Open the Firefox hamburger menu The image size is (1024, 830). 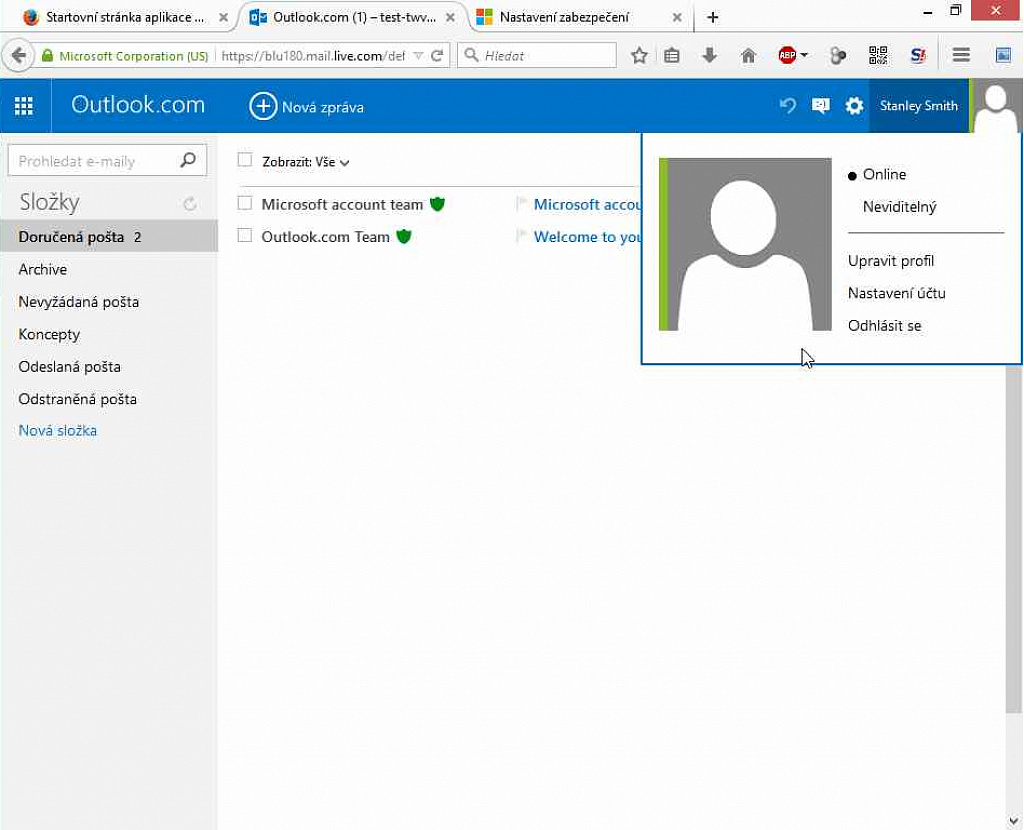(x=961, y=56)
